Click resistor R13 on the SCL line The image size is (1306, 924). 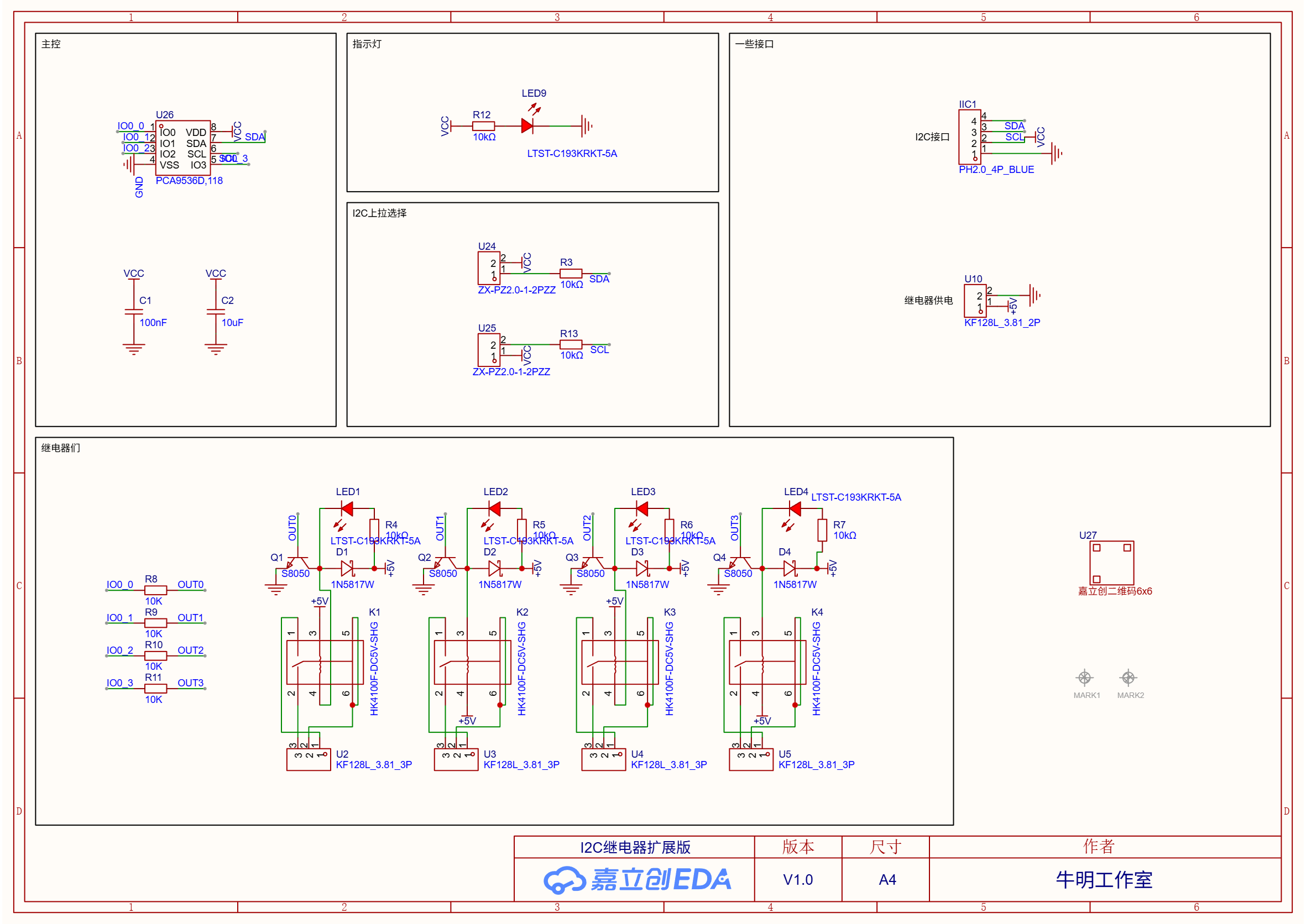coord(571,345)
